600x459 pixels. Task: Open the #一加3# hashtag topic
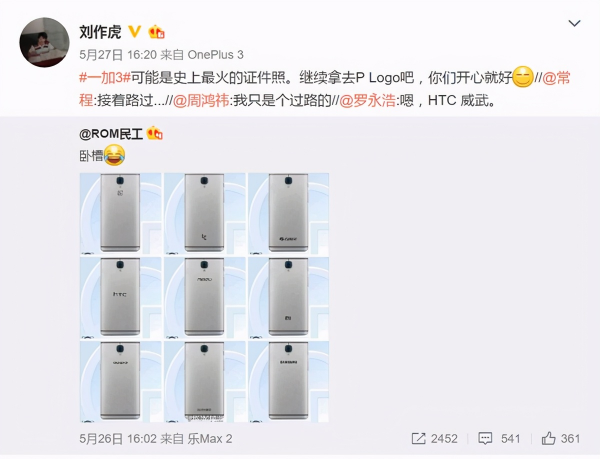pyautogui.click(x=105, y=78)
